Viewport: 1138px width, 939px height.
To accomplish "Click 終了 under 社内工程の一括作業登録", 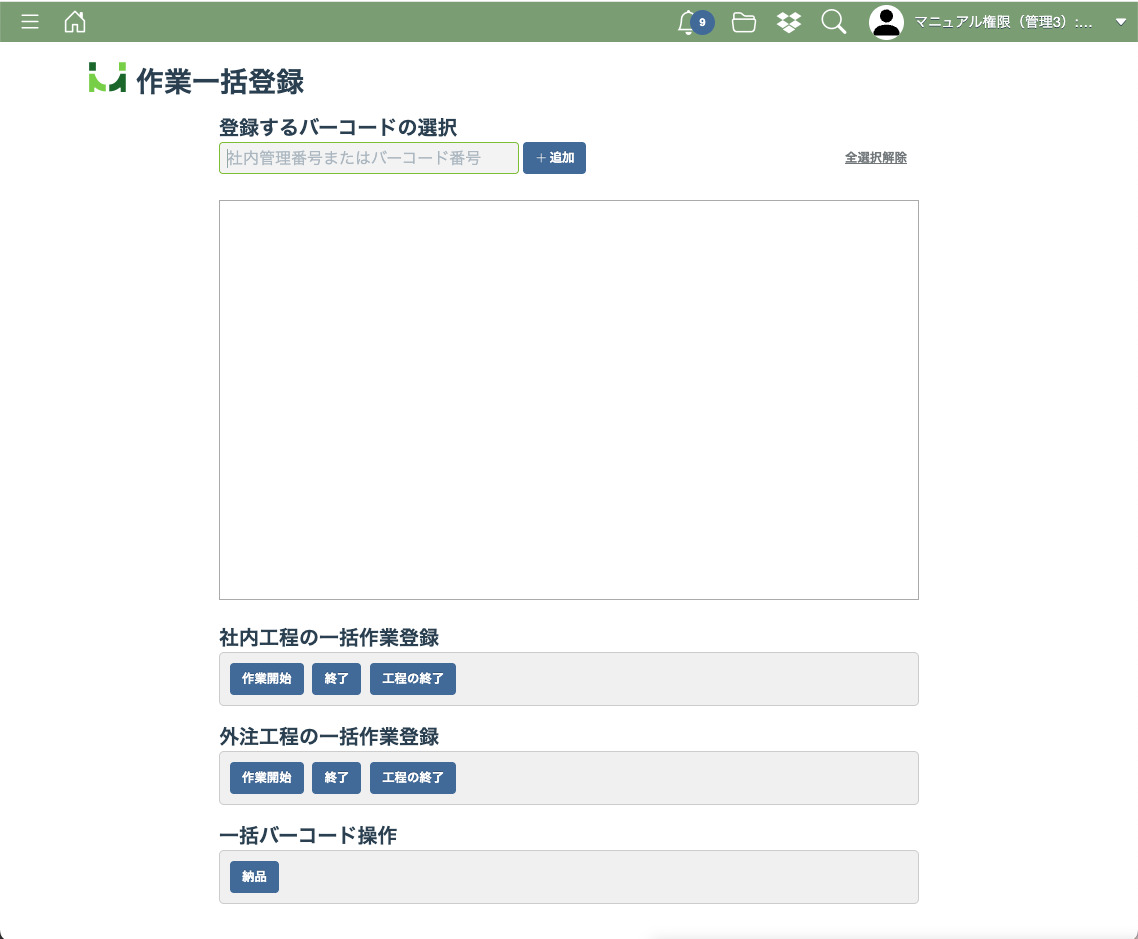I will 336,678.
